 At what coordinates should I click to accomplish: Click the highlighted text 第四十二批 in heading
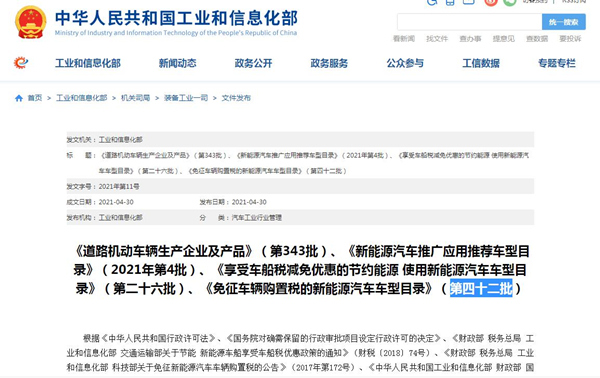[x=481, y=288]
